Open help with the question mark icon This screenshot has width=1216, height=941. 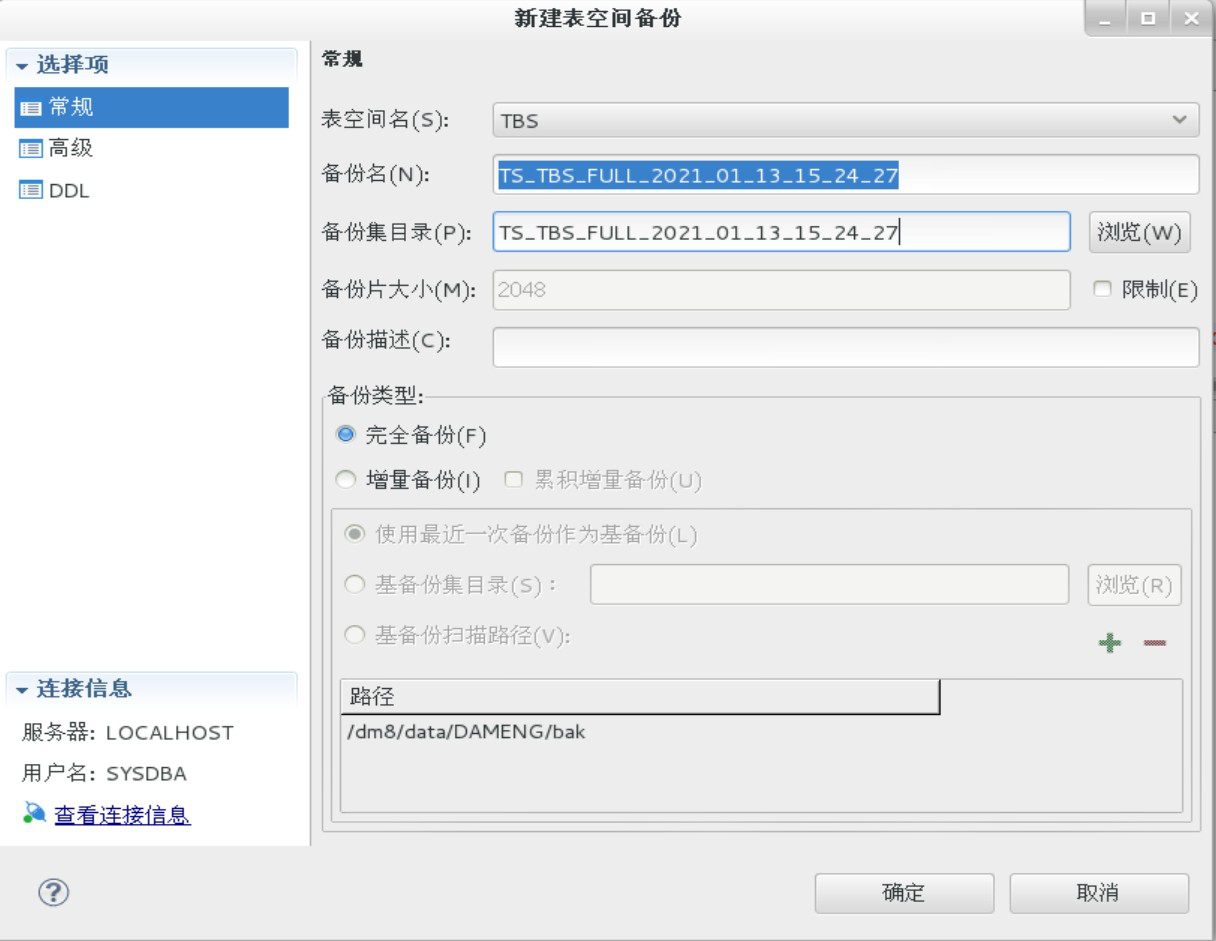[x=53, y=893]
